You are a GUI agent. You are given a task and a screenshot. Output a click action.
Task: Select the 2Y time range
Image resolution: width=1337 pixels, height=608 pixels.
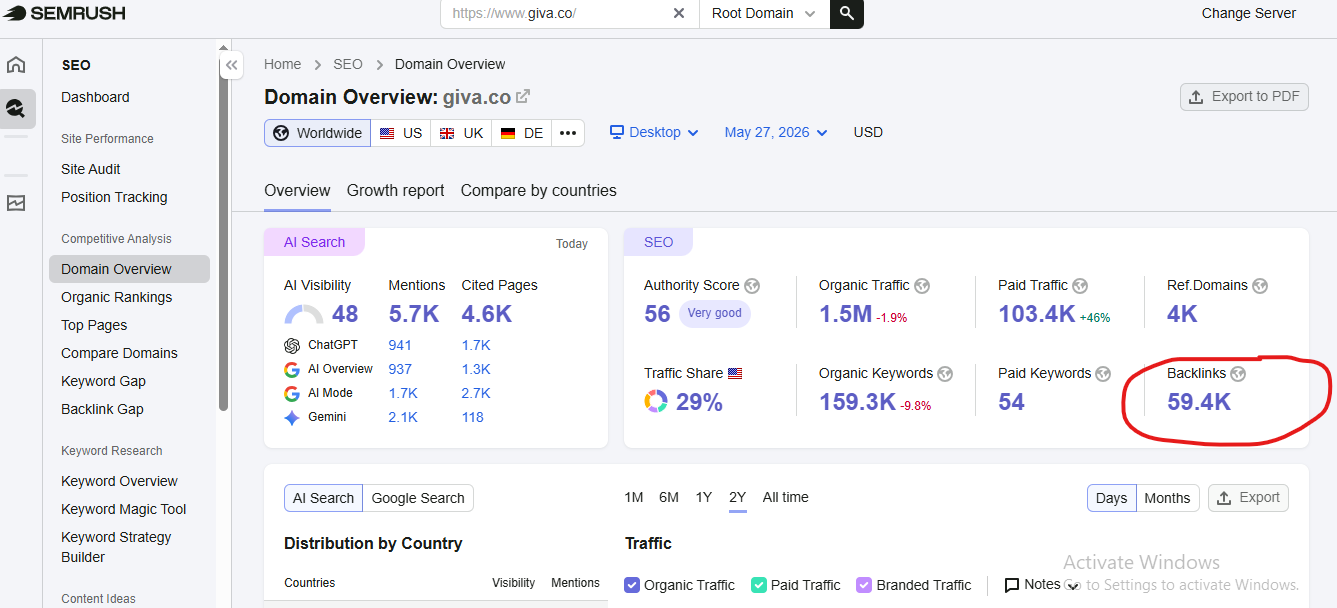(738, 498)
